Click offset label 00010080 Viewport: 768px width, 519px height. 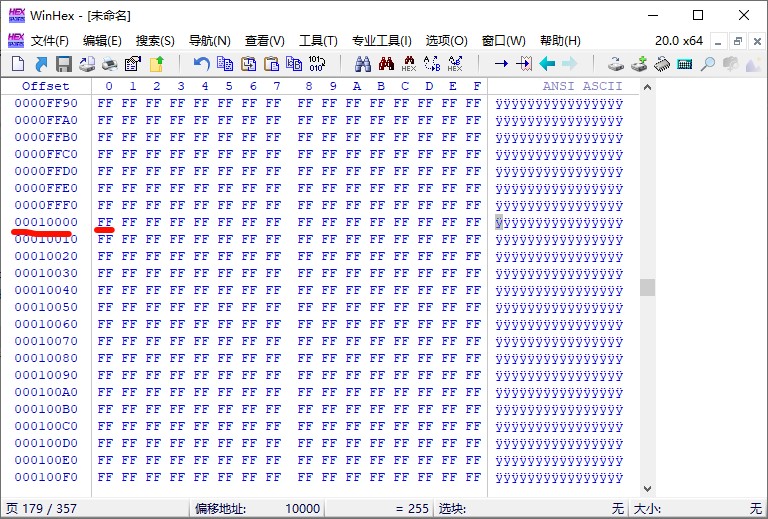tap(46, 358)
